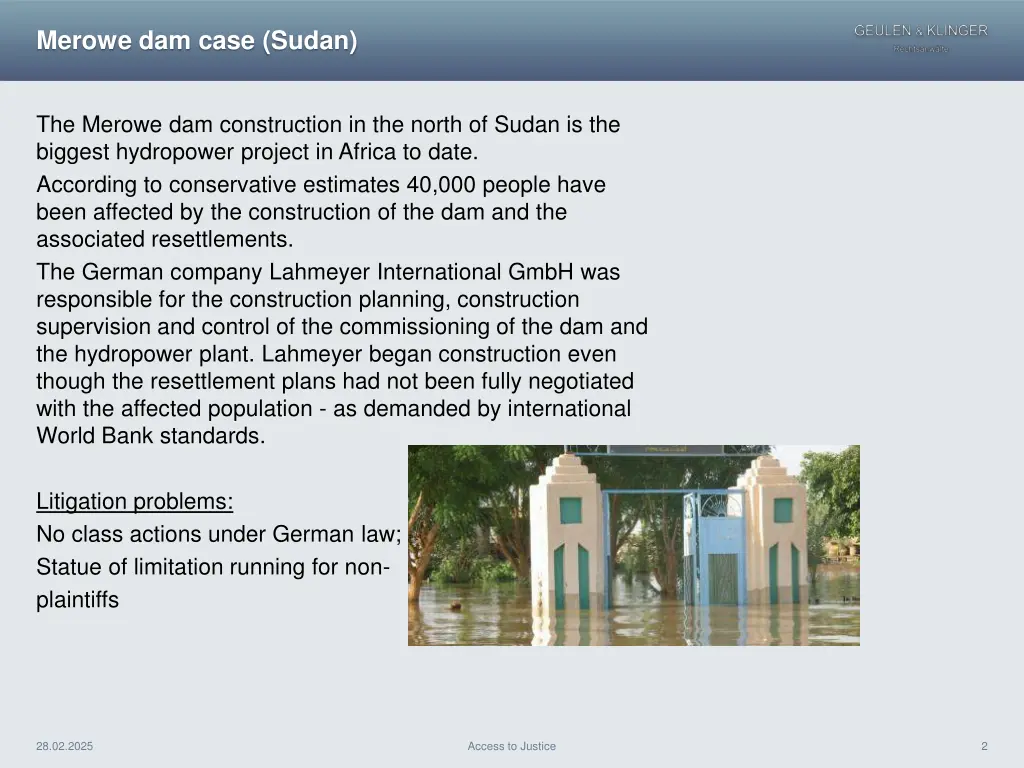1024x768 pixels.
Task: Click the Geulen & Klinger logo
Action: [920, 37]
